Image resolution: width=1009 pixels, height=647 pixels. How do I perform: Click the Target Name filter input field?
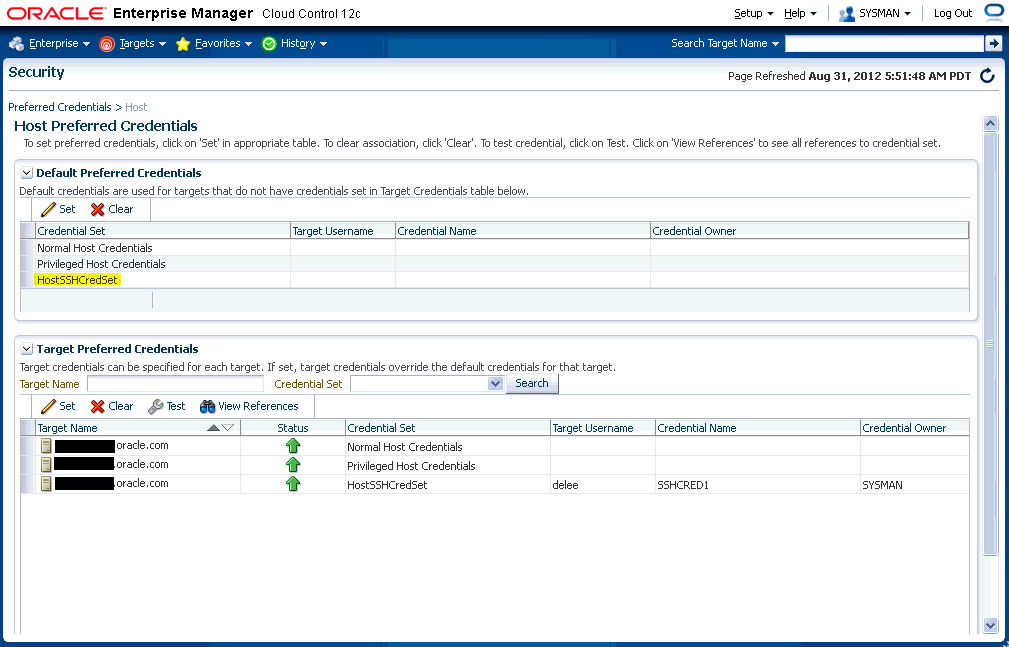(x=176, y=384)
